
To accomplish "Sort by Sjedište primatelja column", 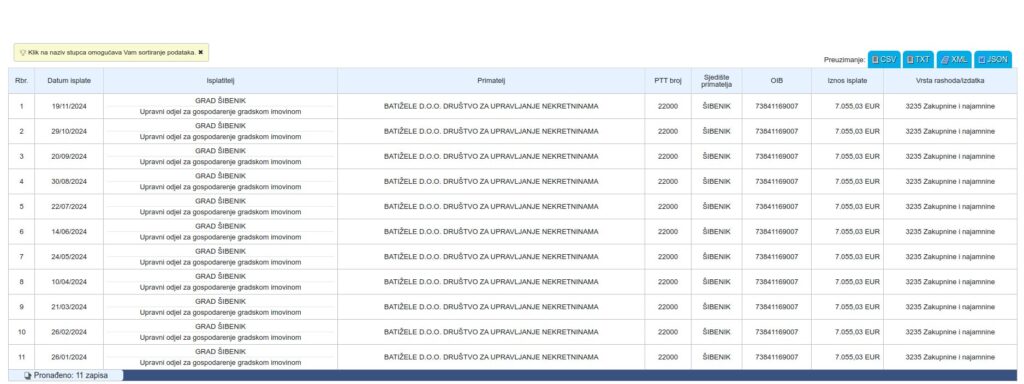I will coord(716,81).
